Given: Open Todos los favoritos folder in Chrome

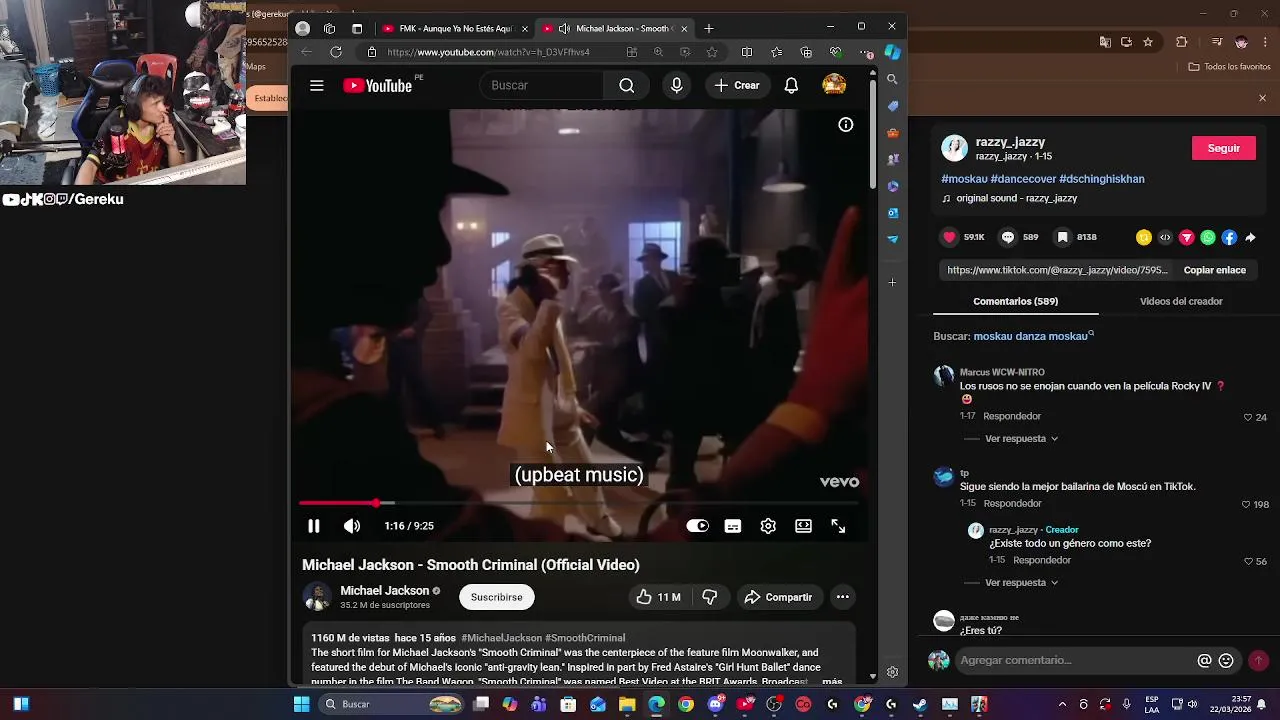Looking at the screenshot, I should pos(1229,67).
